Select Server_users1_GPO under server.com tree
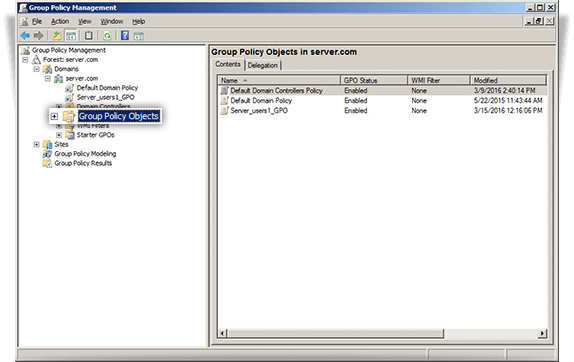Viewport: 574px width, 362px height. [x=105, y=97]
